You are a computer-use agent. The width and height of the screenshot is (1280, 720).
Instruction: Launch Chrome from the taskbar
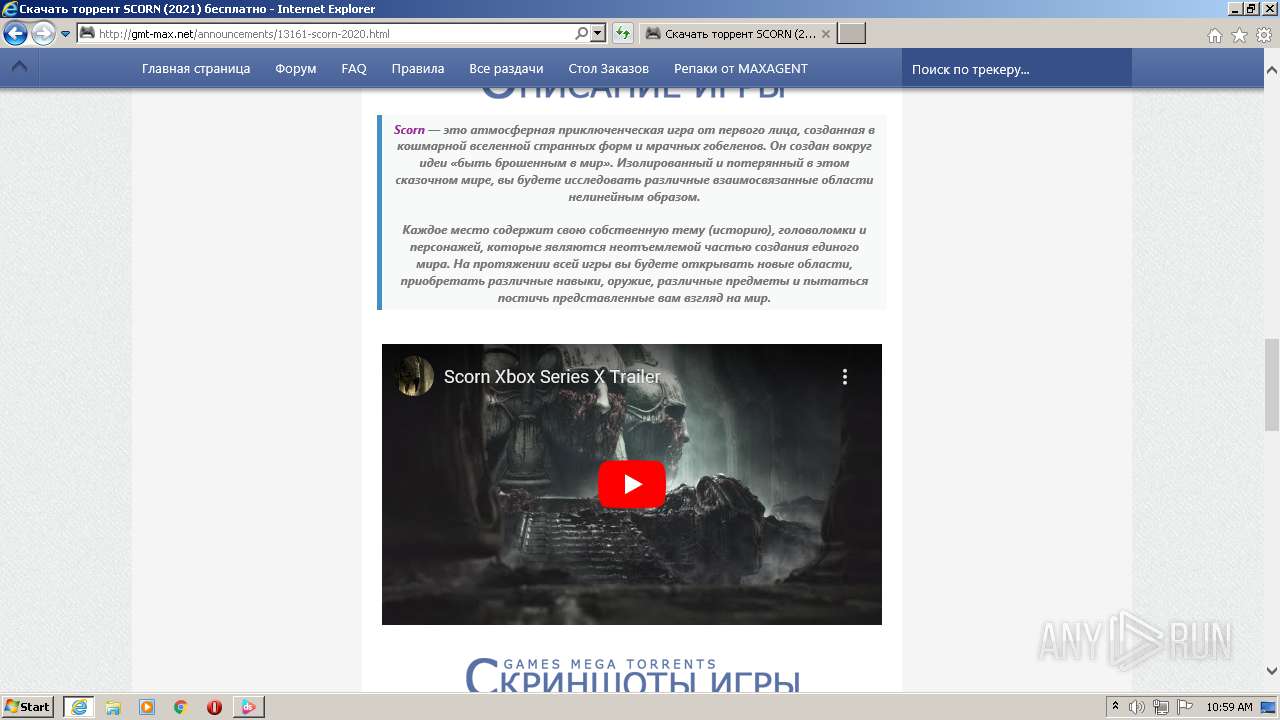(x=181, y=707)
